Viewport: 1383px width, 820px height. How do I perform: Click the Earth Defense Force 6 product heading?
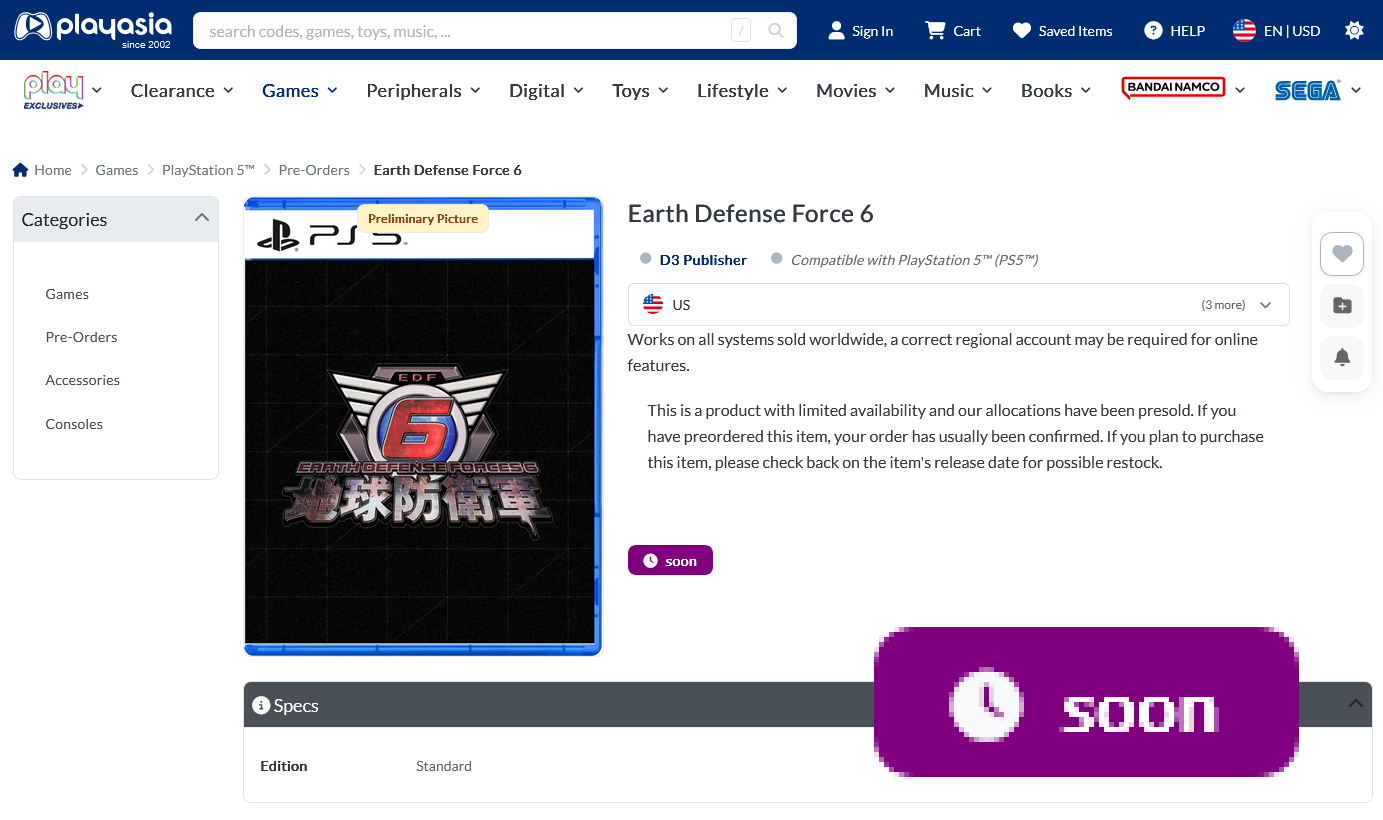click(751, 214)
